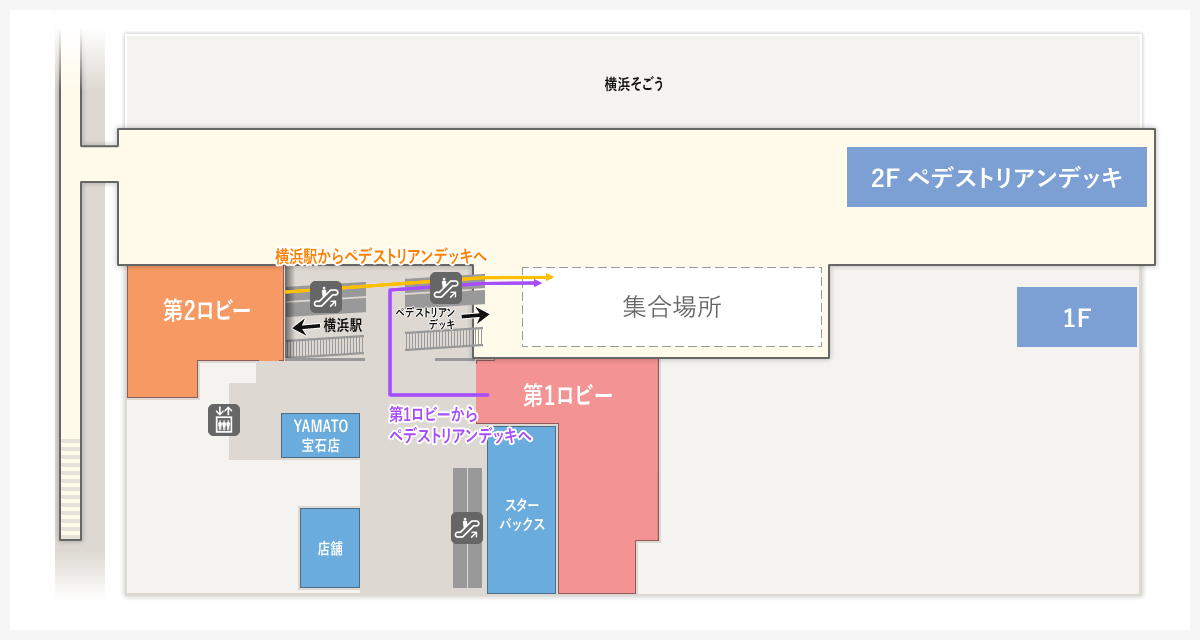Image resolution: width=1200 pixels, height=640 pixels.
Task: Click the 店舗 shop block
Action: [329, 549]
